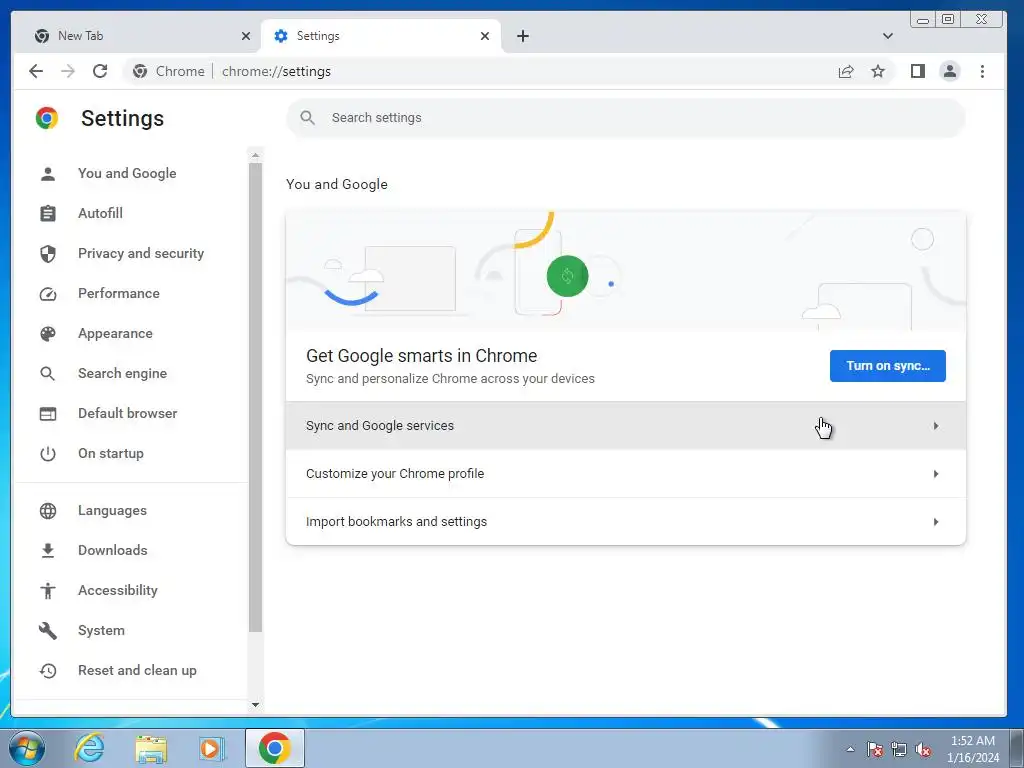The height and width of the screenshot is (768, 1024).
Task: Open Windows Media Player from taskbar
Action: pyautogui.click(x=211, y=748)
